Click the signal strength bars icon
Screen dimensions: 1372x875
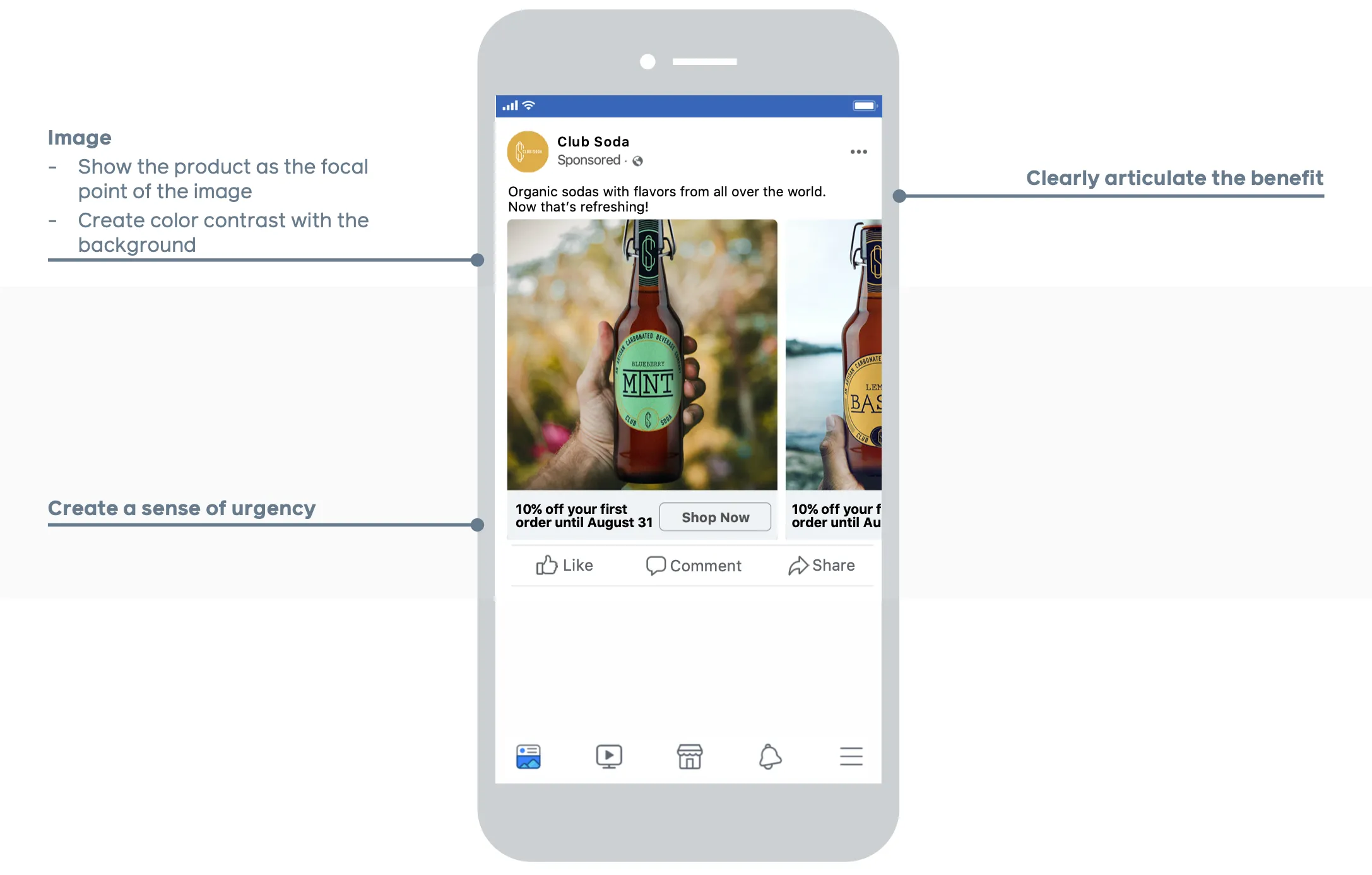510,105
